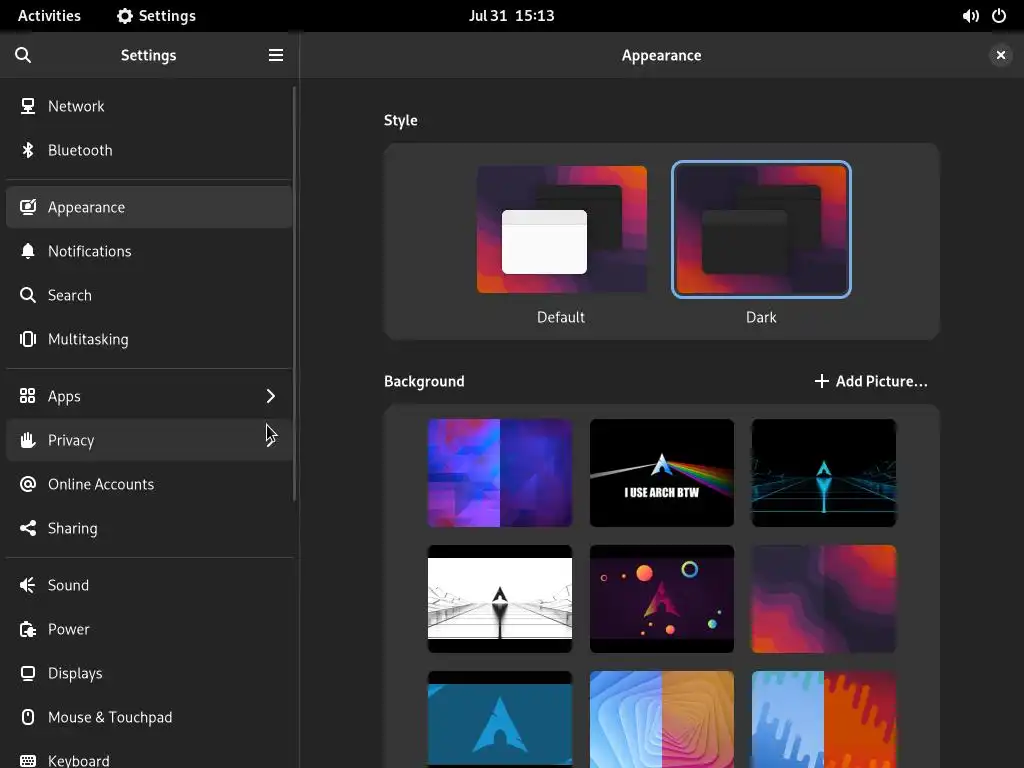Open Activities overview
This screenshot has width=1024, height=768.
(x=49, y=16)
